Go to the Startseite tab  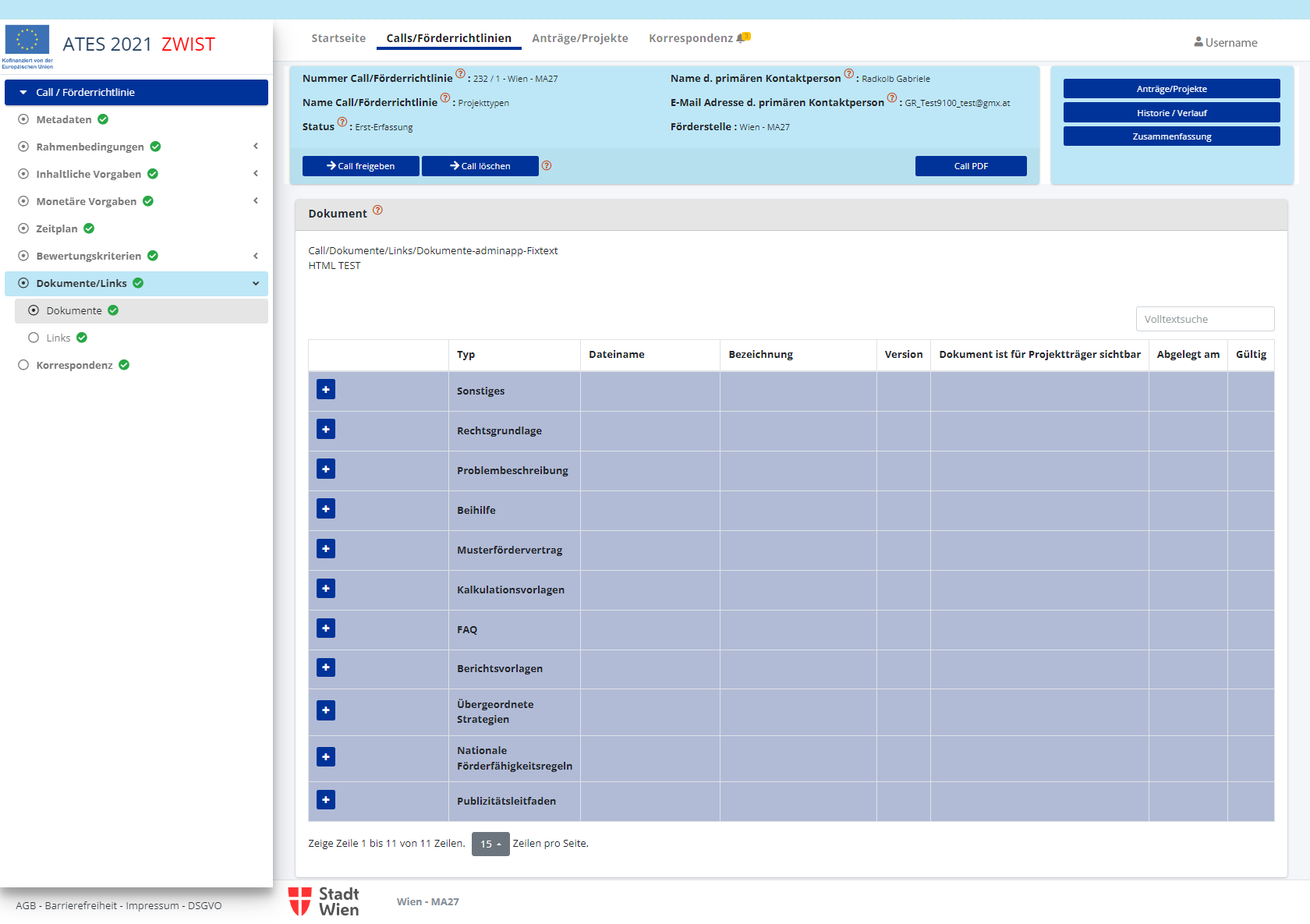pyautogui.click(x=338, y=38)
